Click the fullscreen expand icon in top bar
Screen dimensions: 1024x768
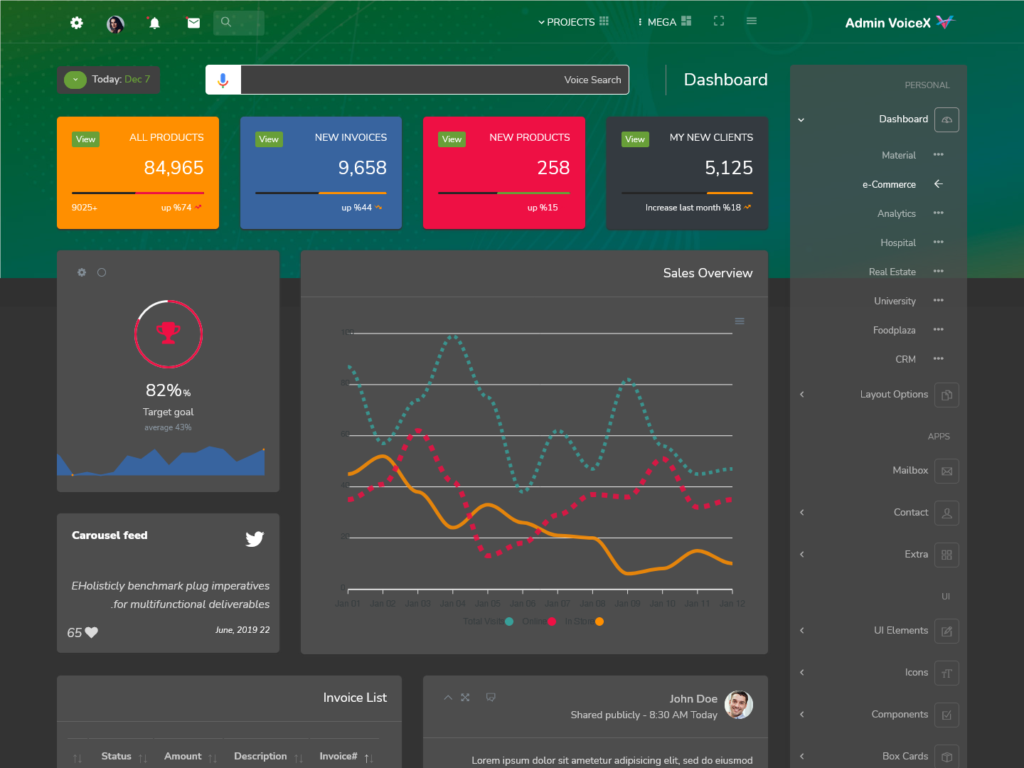pyautogui.click(x=718, y=19)
